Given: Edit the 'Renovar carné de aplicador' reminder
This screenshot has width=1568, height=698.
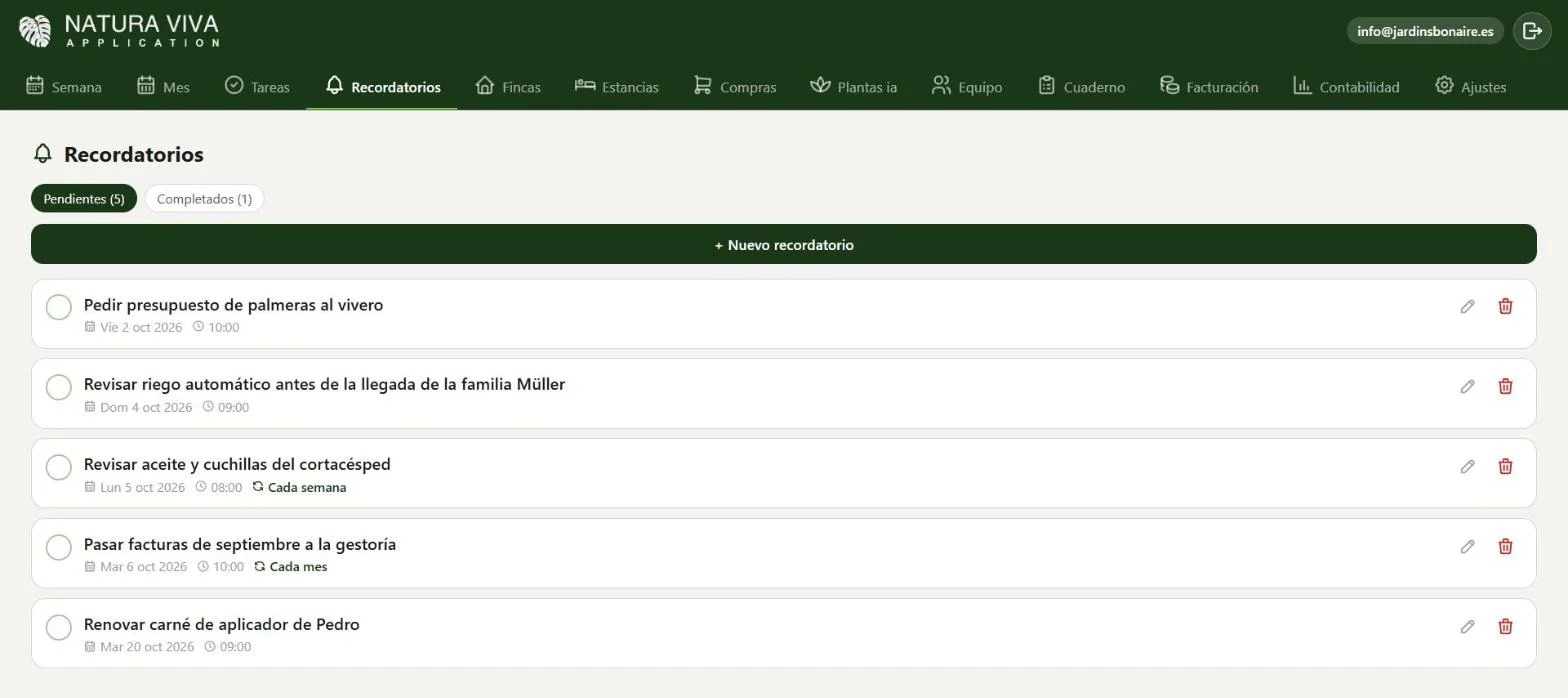Looking at the screenshot, I should pos(1467,626).
